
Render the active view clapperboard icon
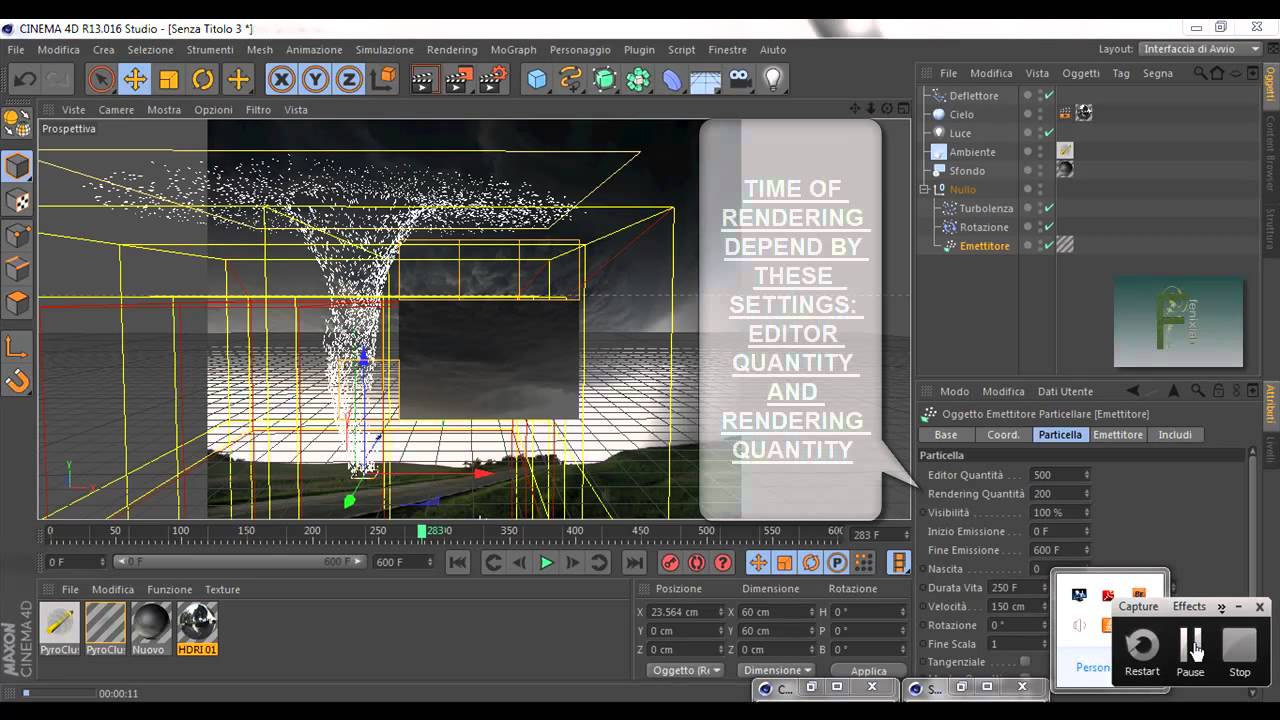click(424, 79)
